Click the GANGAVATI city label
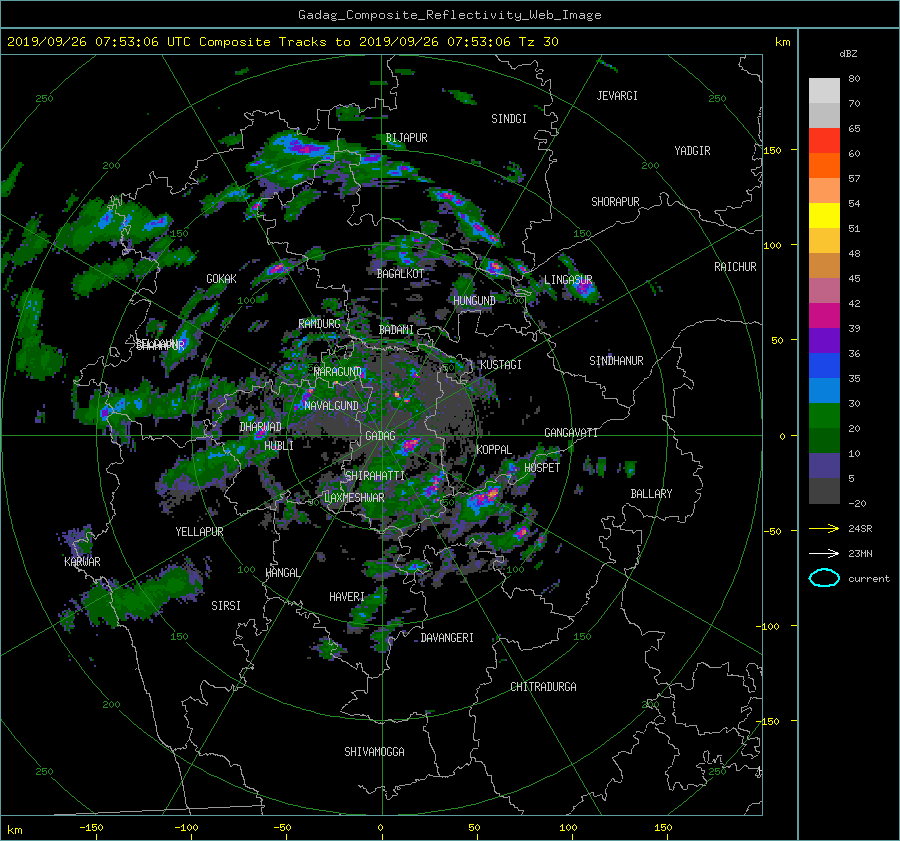The height and width of the screenshot is (841, 900). coord(571,433)
